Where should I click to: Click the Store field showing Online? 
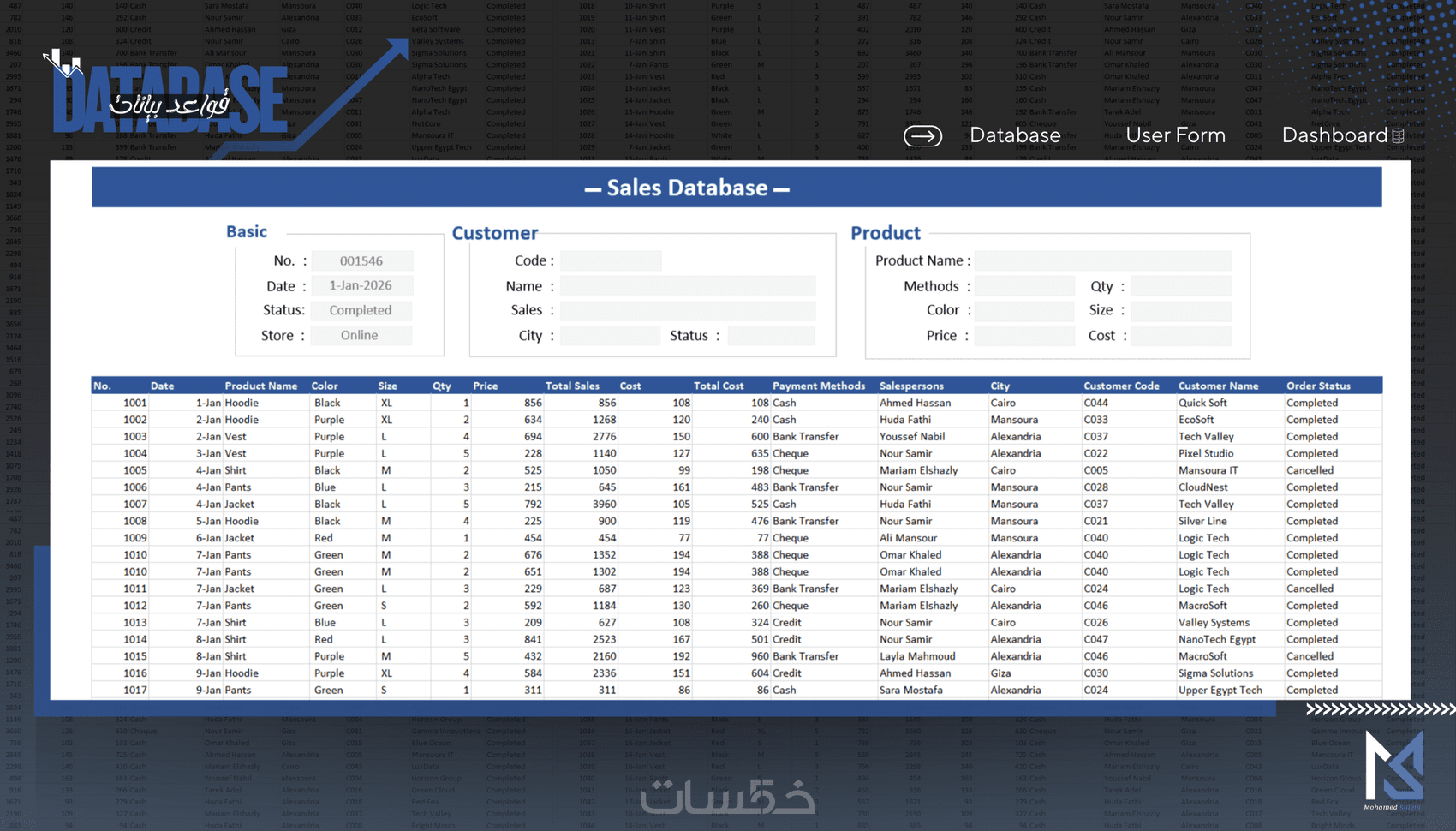[x=361, y=335]
